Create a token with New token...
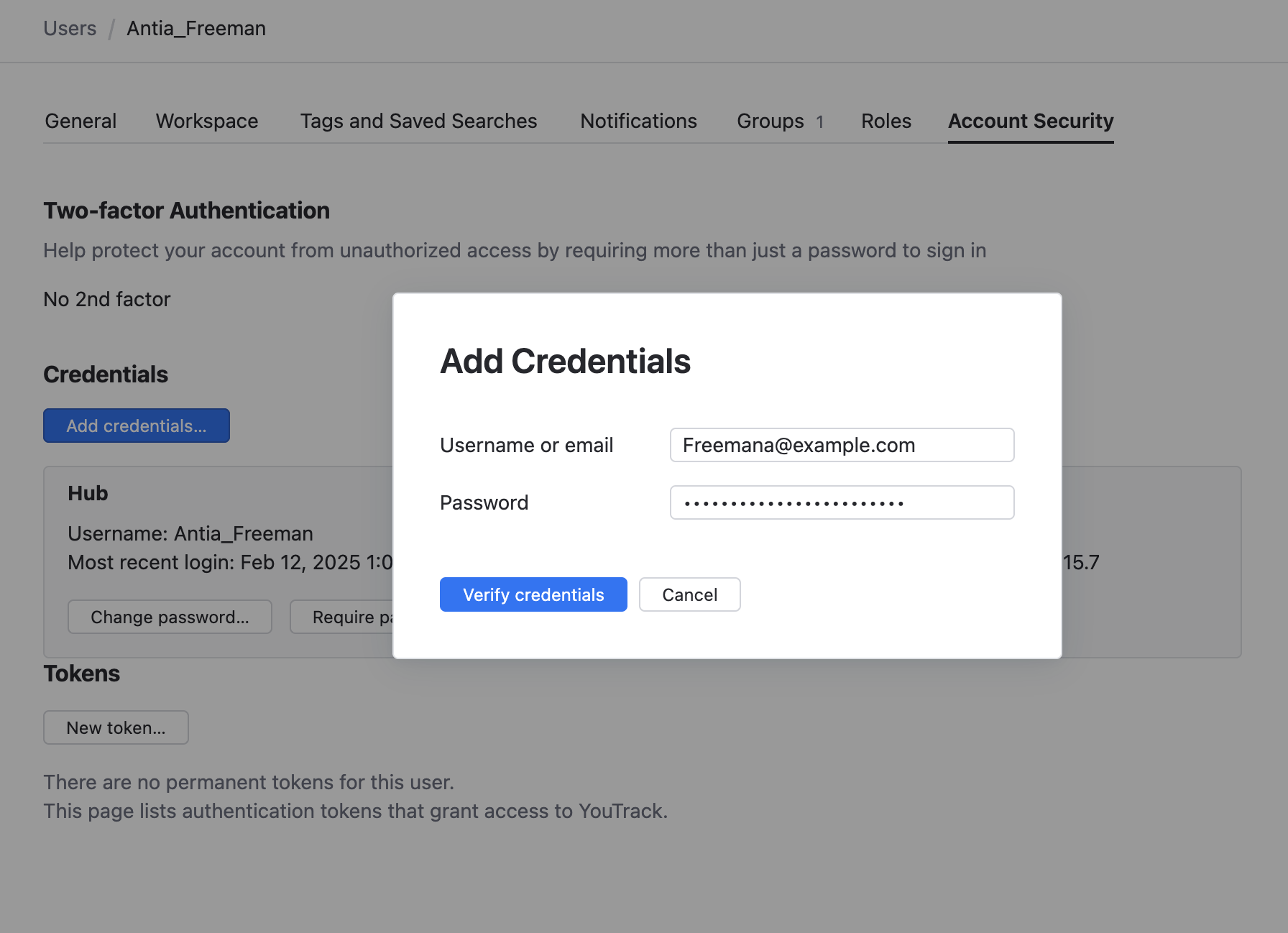The width and height of the screenshot is (1288, 933). (116, 727)
